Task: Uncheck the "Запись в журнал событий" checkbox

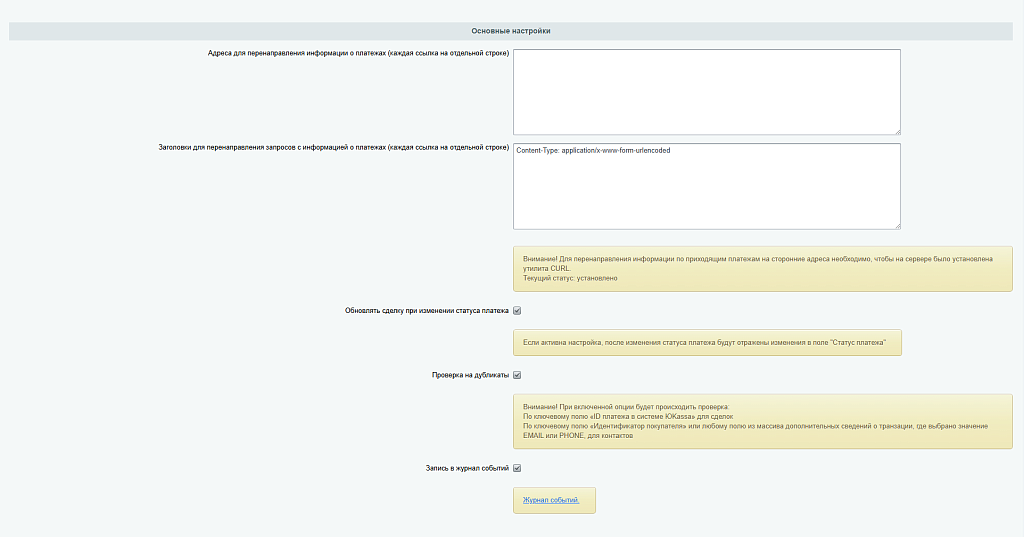Action: [517, 468]
